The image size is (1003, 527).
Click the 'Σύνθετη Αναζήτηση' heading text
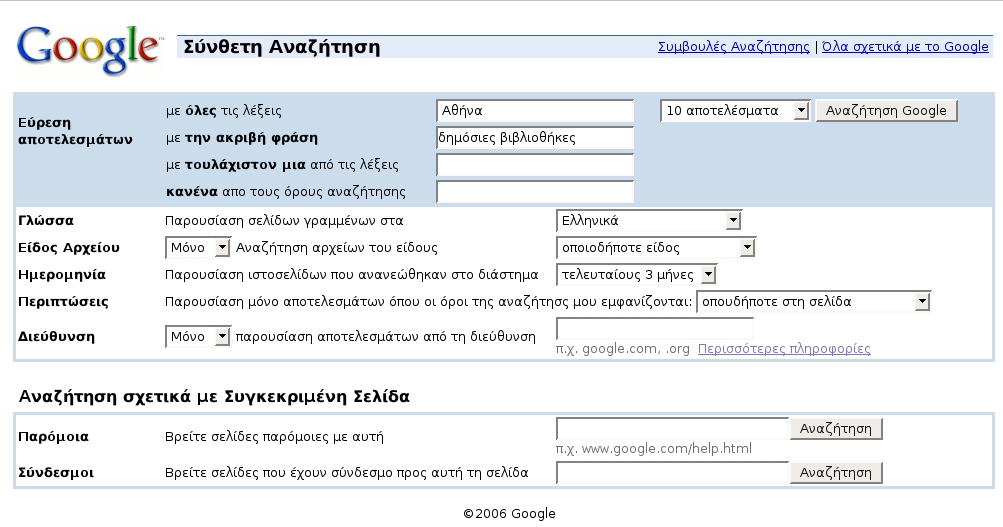[281, 47]
